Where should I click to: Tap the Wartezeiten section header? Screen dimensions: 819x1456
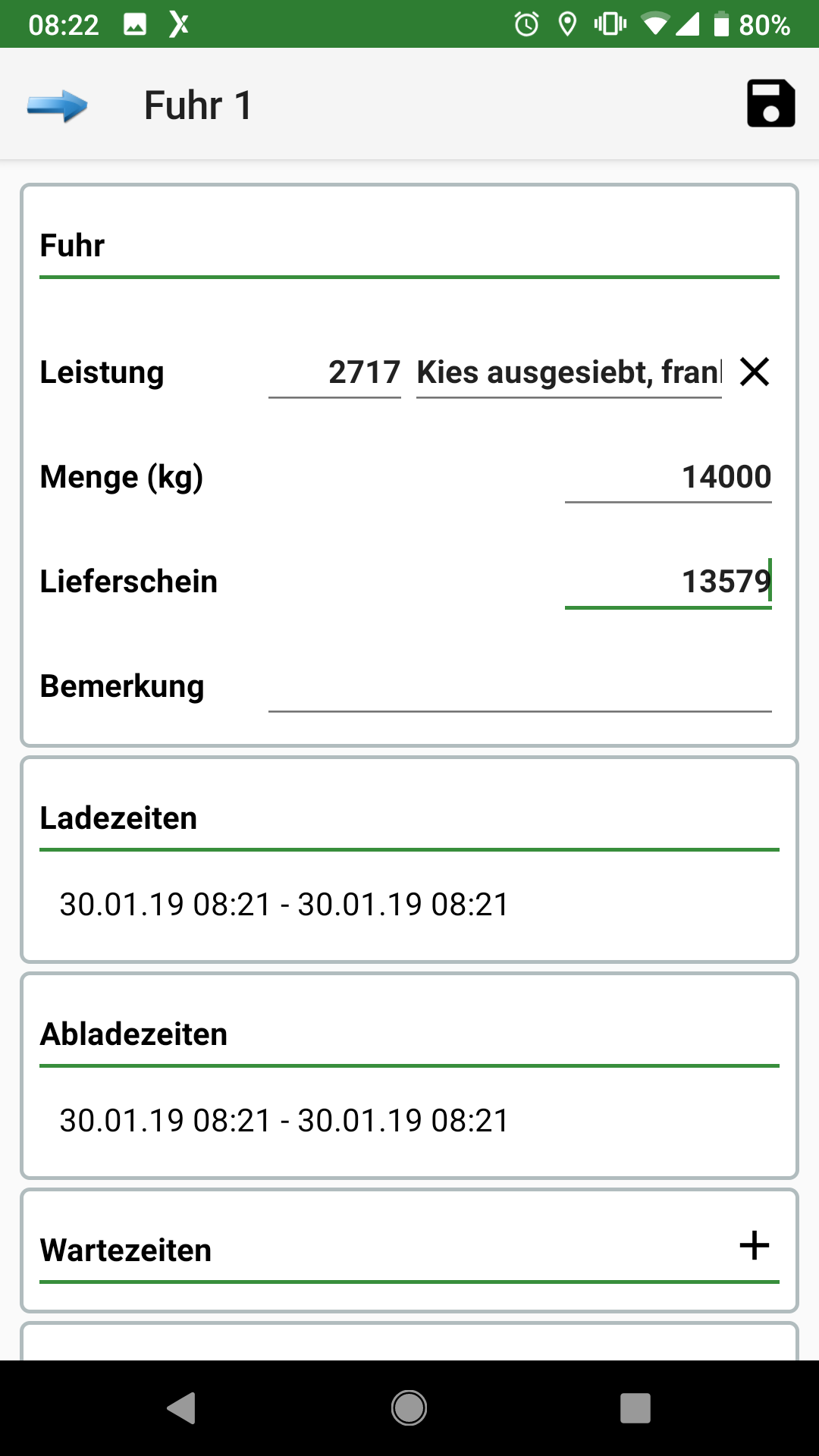pyautogui.click(x=126, y=1250)
